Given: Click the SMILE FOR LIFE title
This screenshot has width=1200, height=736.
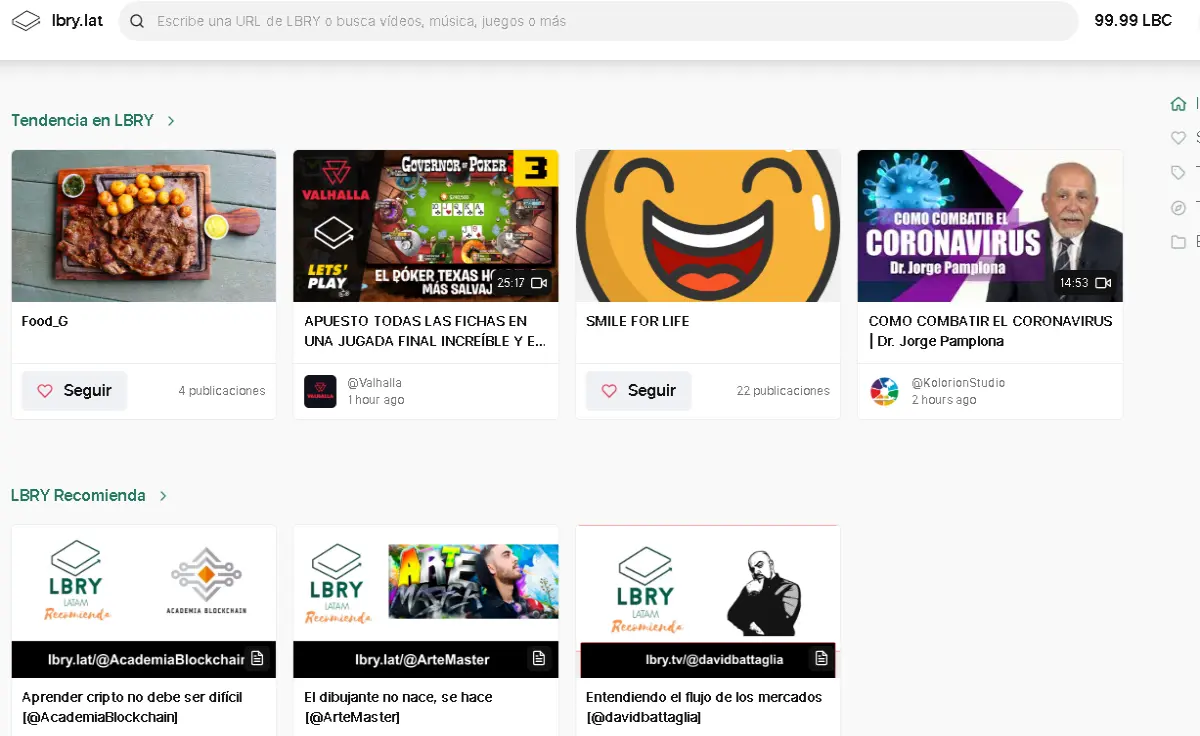Looking at the screenshot, I should click(637, 321).
